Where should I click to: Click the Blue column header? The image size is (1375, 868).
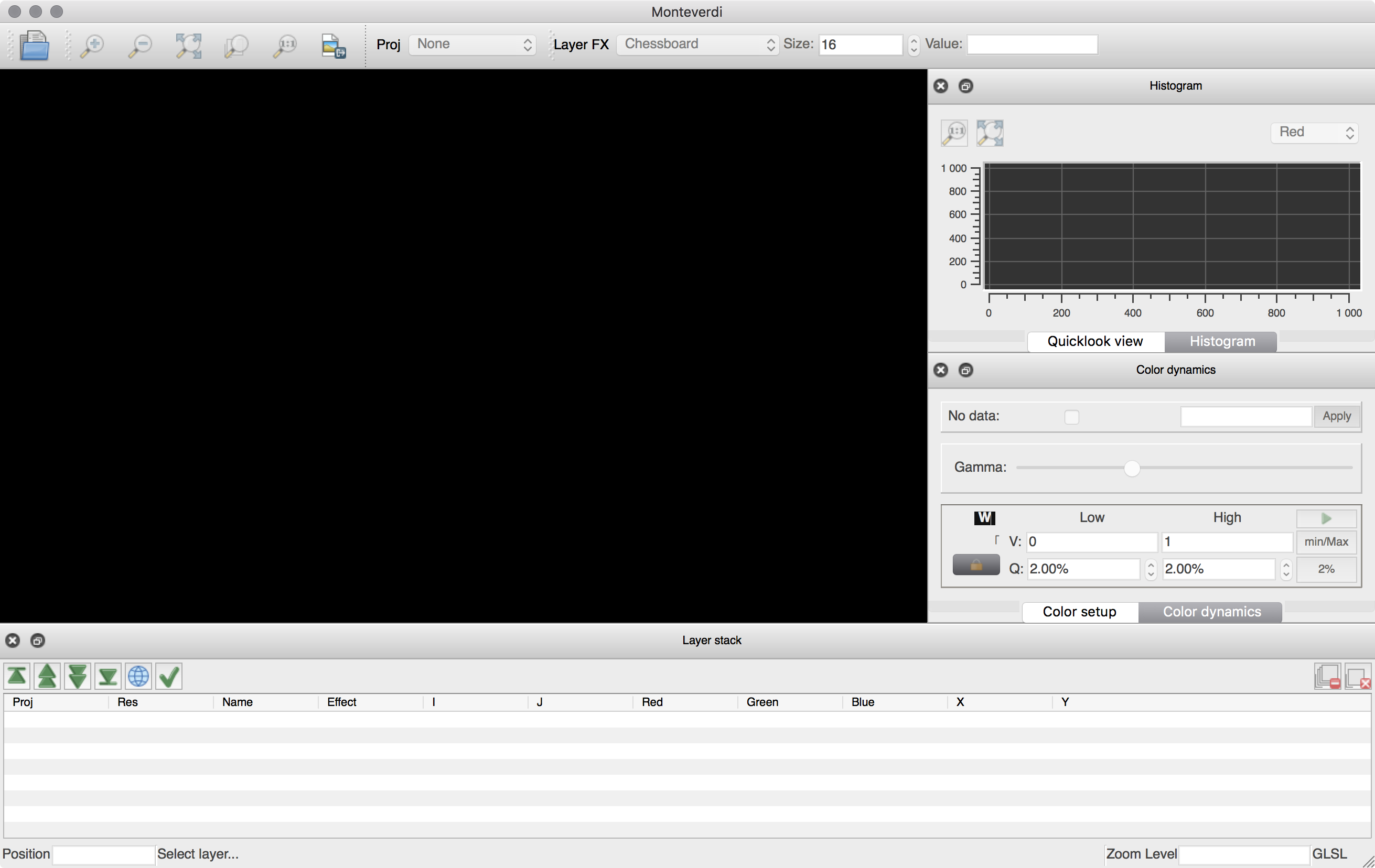pos(895,702)
